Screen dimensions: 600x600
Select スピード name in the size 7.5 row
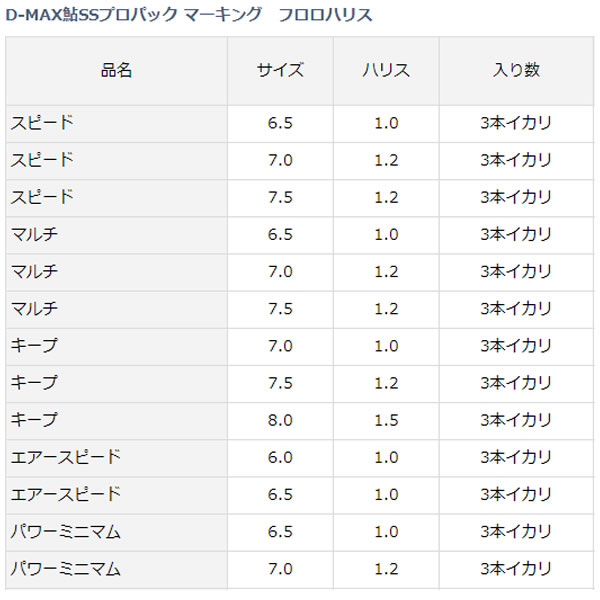pyautogui.click(x=42, y=197)
